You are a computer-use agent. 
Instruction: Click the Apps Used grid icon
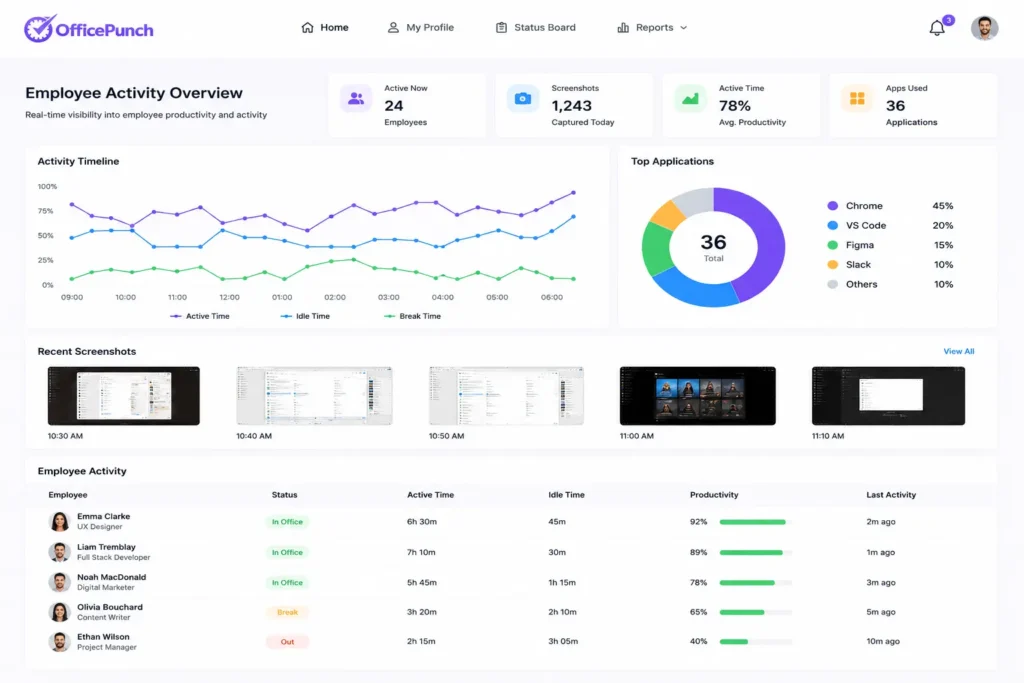(857, 99)
